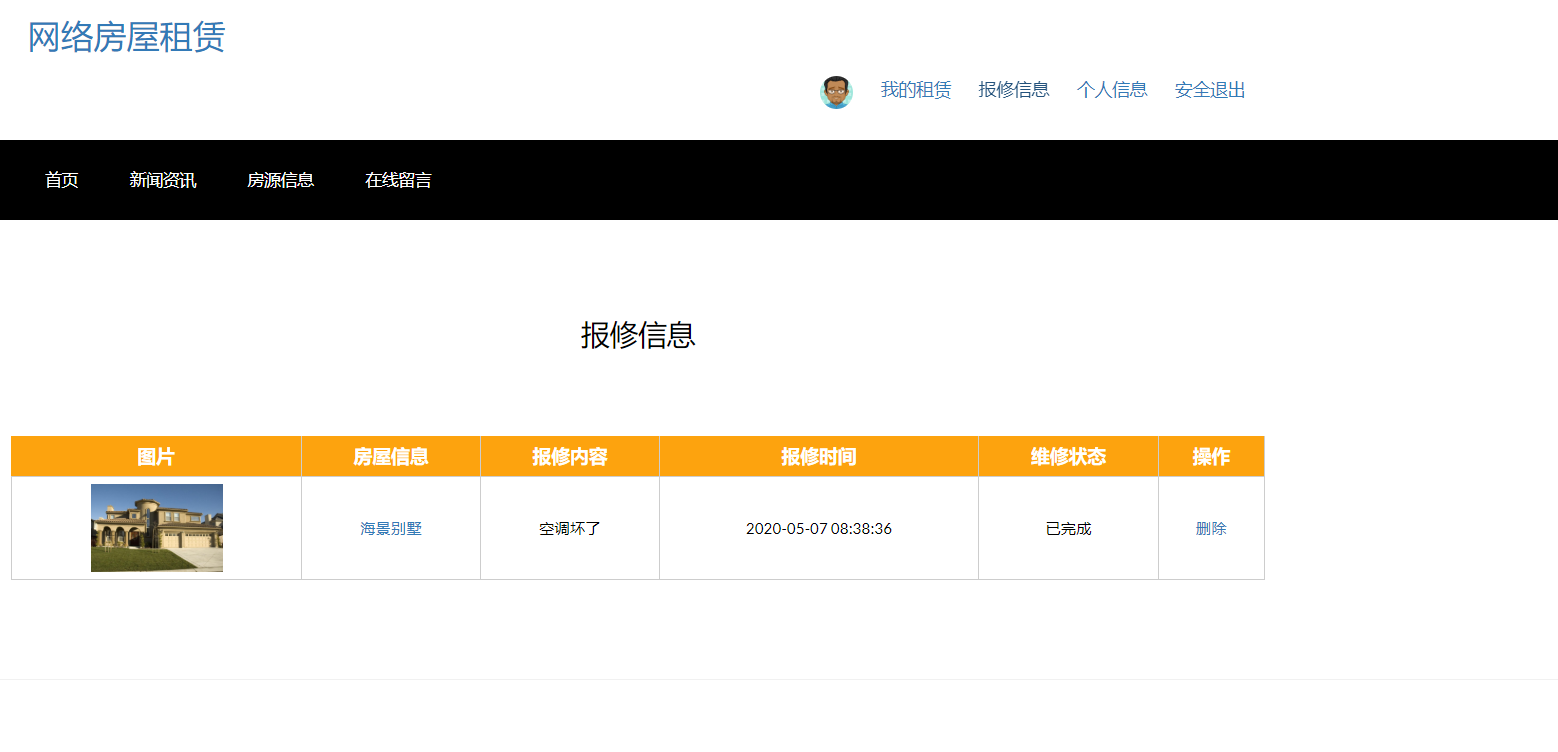Click the user avatar icon
Image resolution: width=1558 pixels, height=752 pixels.
[836, 92]
